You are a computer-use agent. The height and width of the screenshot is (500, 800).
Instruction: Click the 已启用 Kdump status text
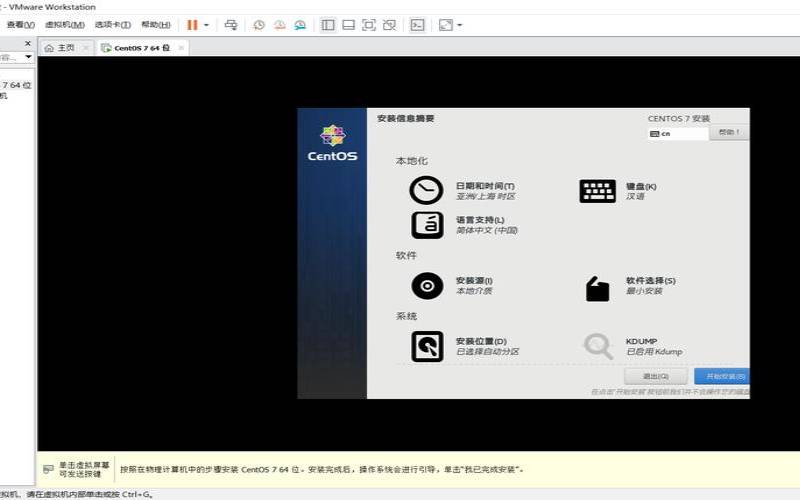tap(654, 352)
